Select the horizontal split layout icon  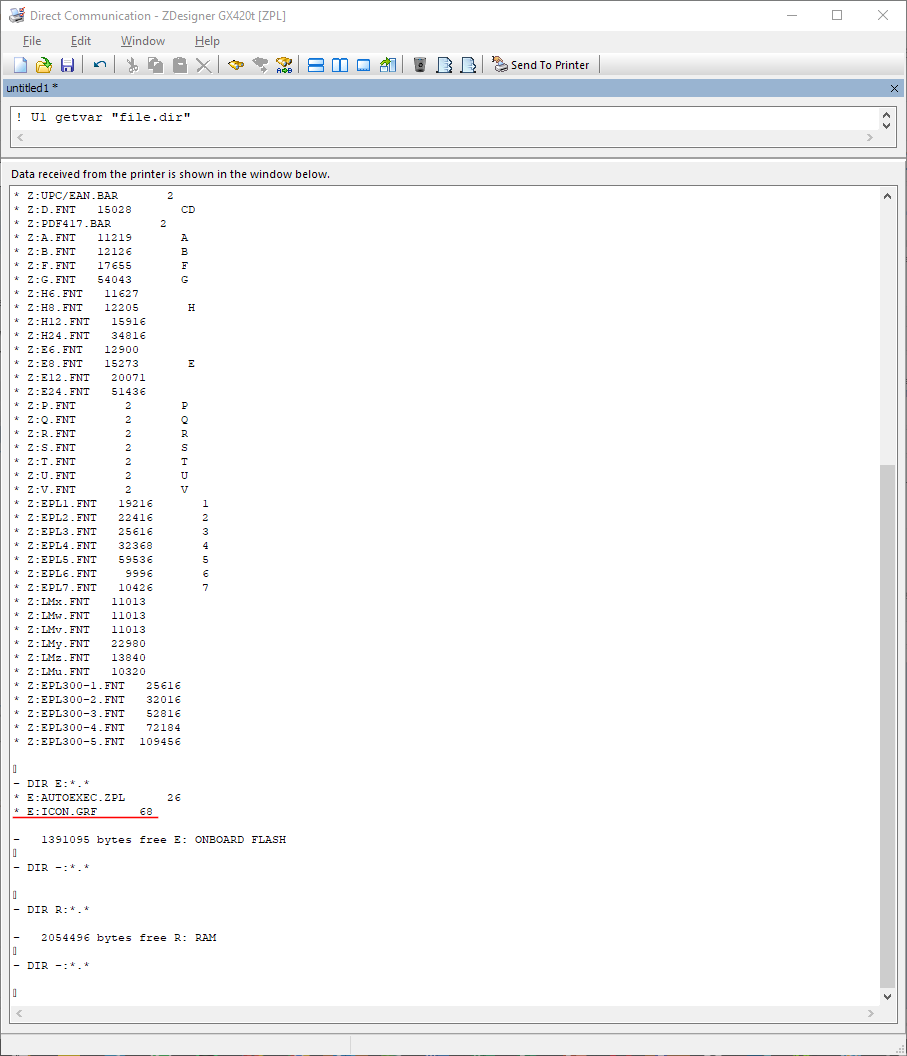point(316,65)
